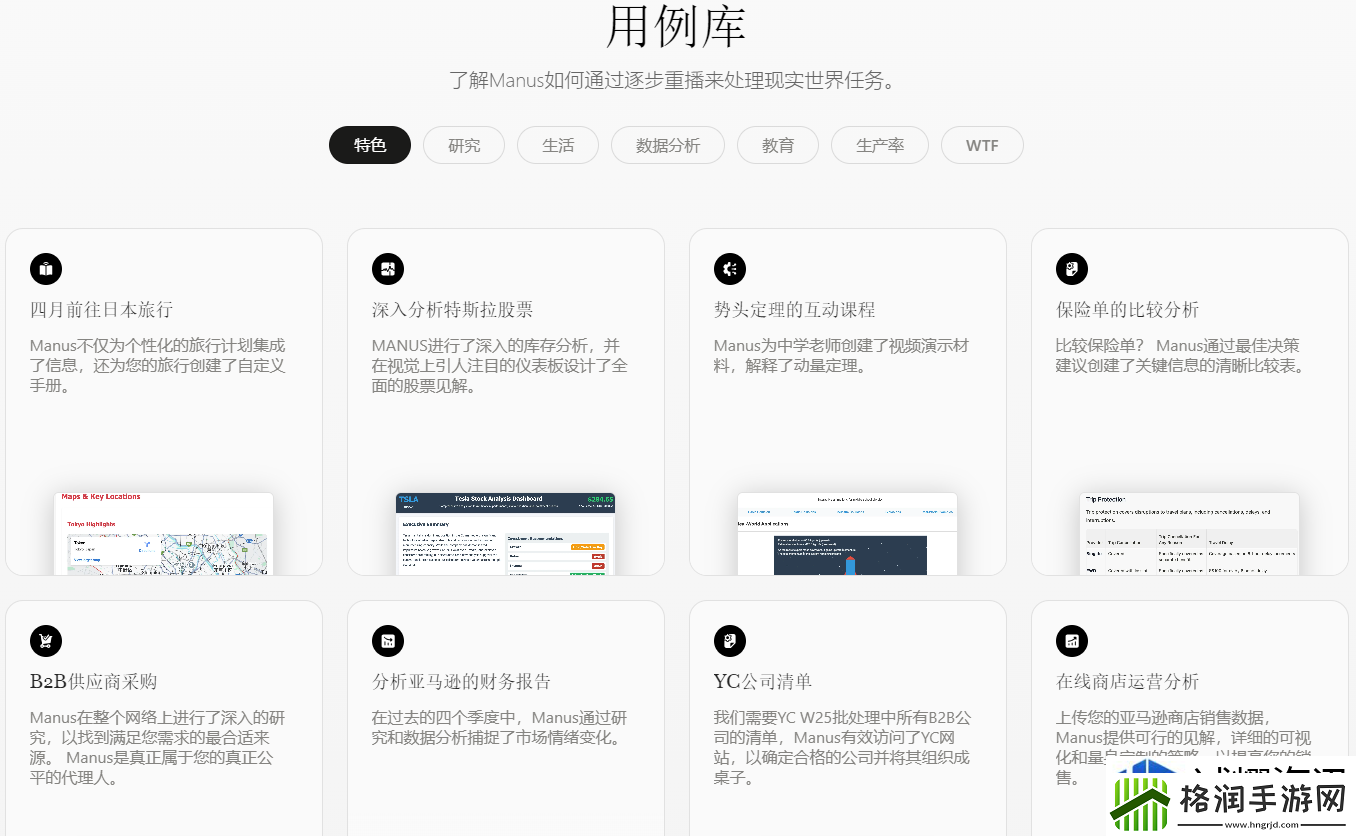
Task: Open the 保险单的比较分析 title
Action: tap(1127, 310)
